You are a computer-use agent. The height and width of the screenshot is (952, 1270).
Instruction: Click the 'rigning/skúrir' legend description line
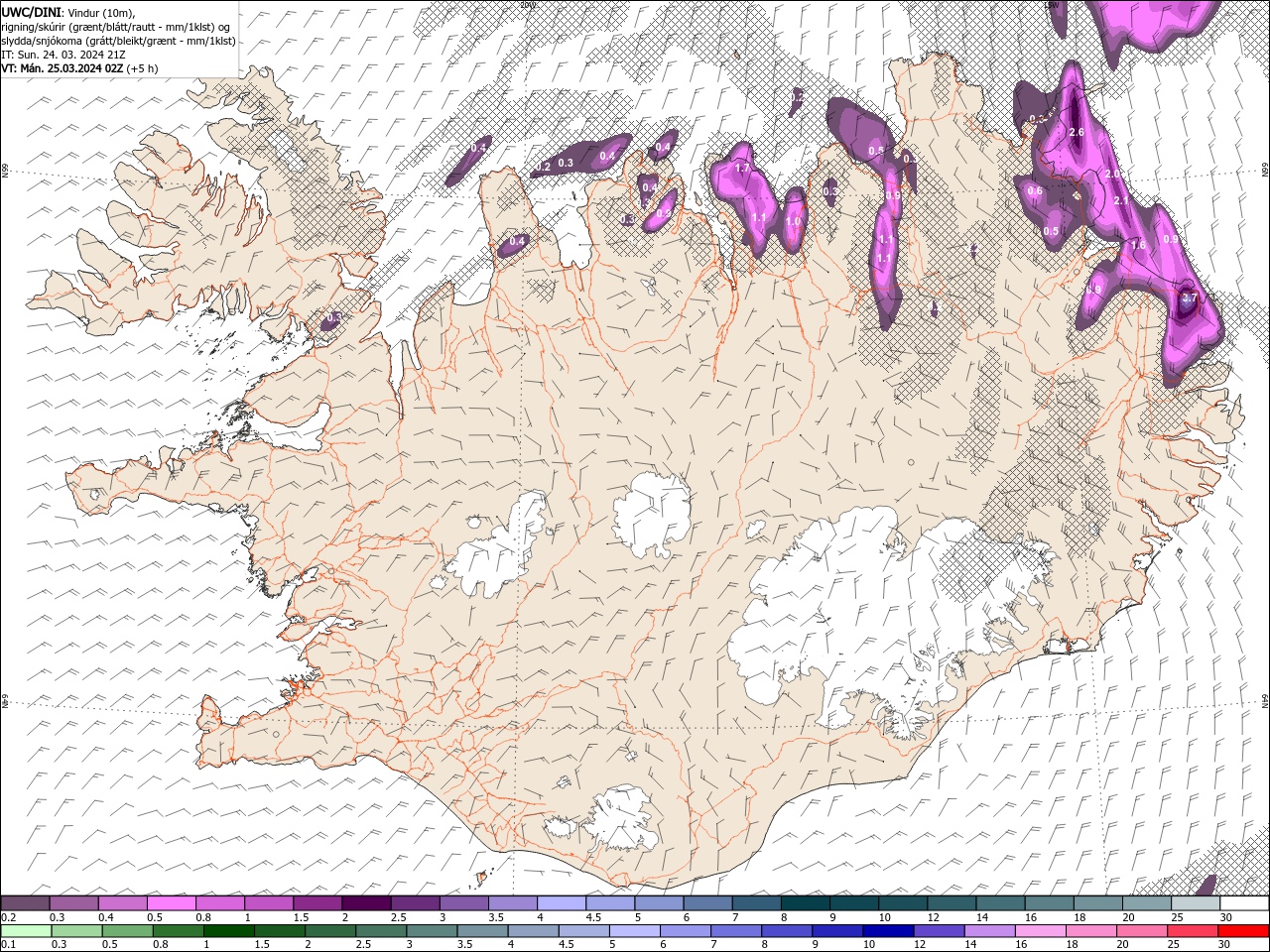[117, 27]
